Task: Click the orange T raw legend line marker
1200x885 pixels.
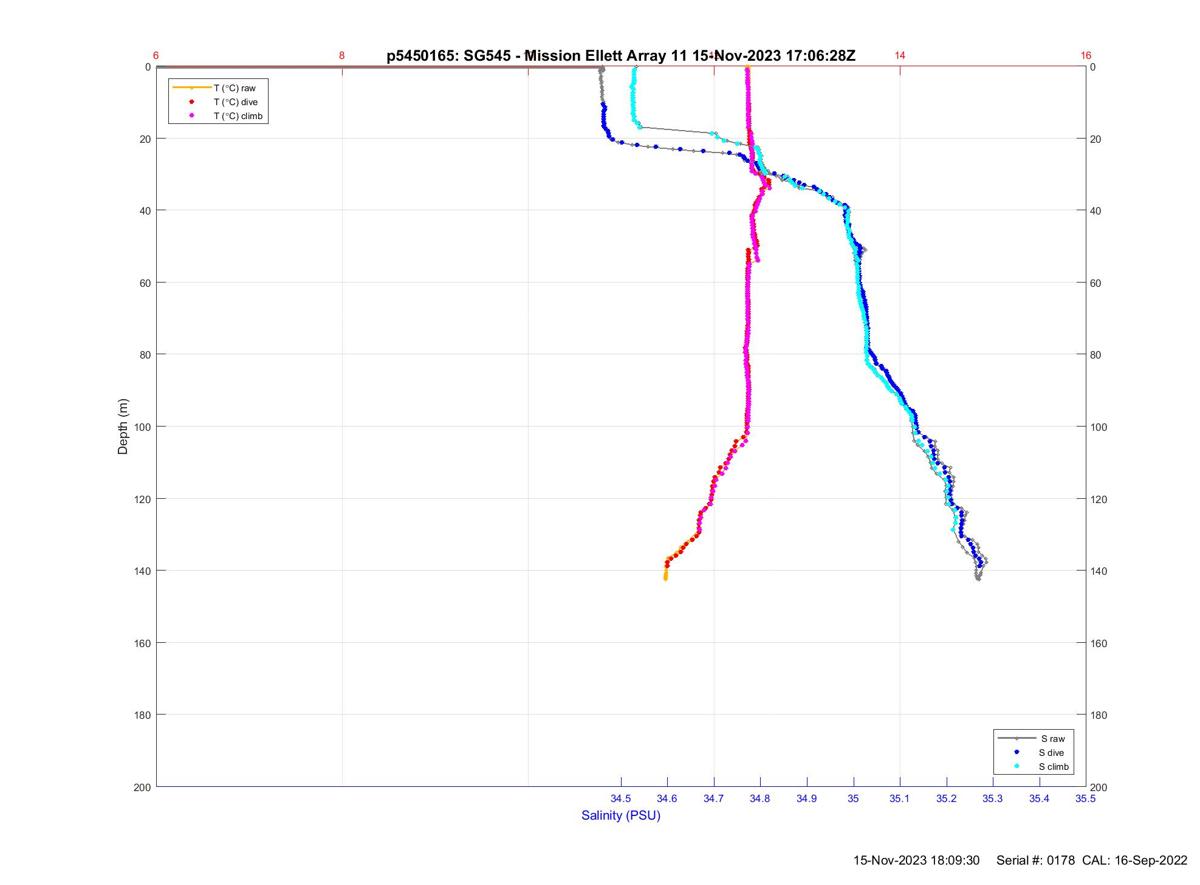Action: (191, 88)
